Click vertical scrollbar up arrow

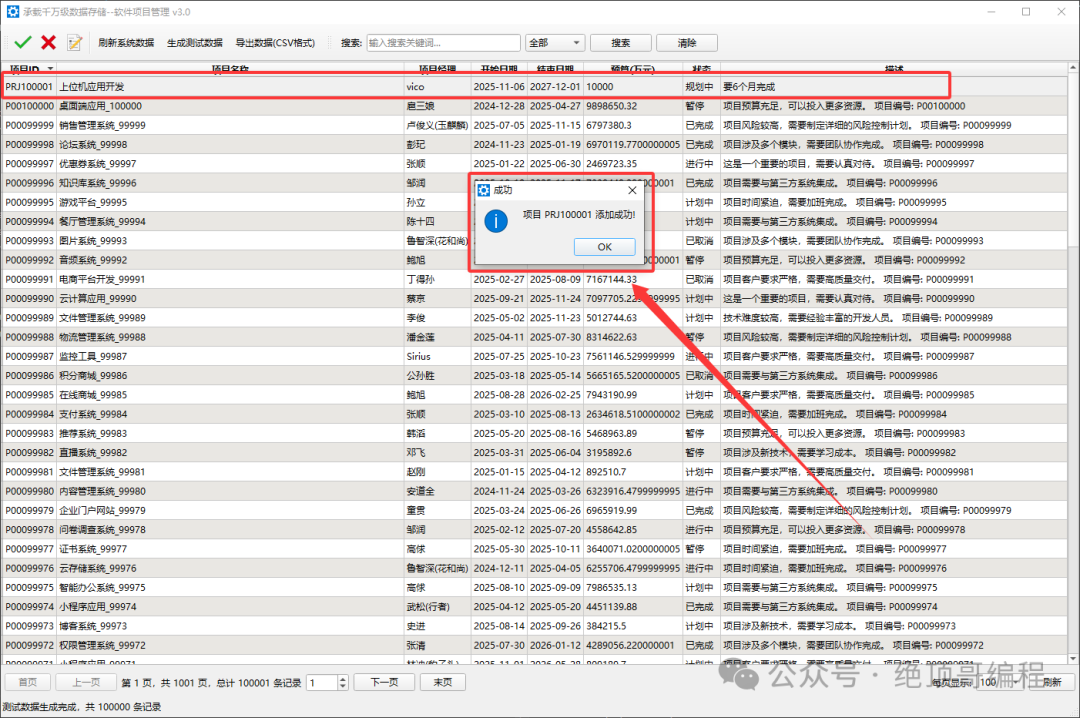tap(1073, 68)
